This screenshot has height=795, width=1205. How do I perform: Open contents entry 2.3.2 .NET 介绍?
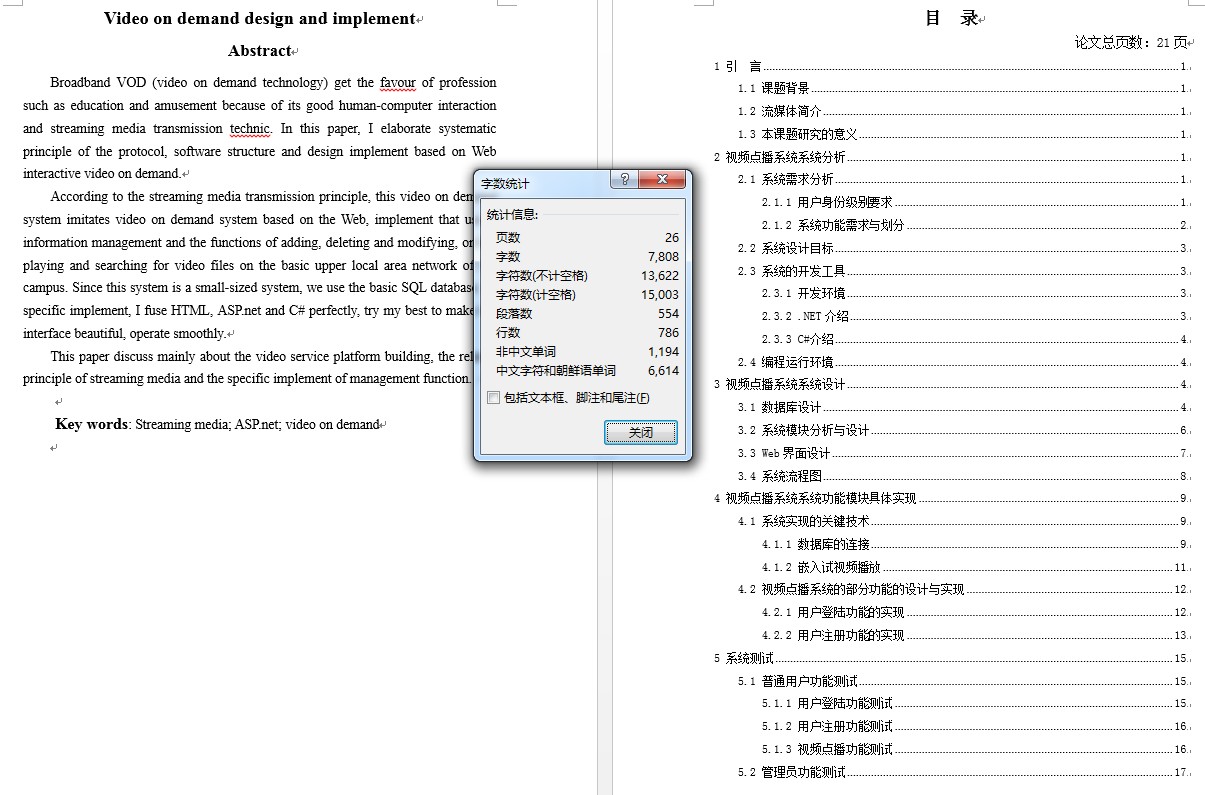pyautogui.click(x=975, y=316)
